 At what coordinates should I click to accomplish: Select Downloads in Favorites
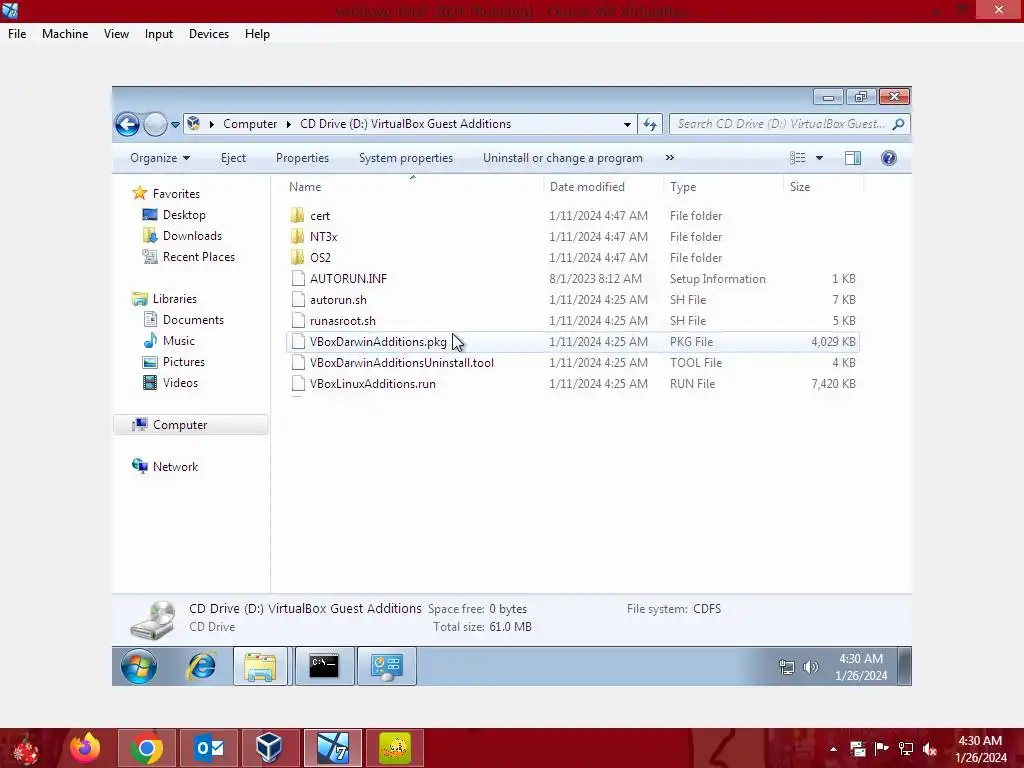click(x=192, y=236)
